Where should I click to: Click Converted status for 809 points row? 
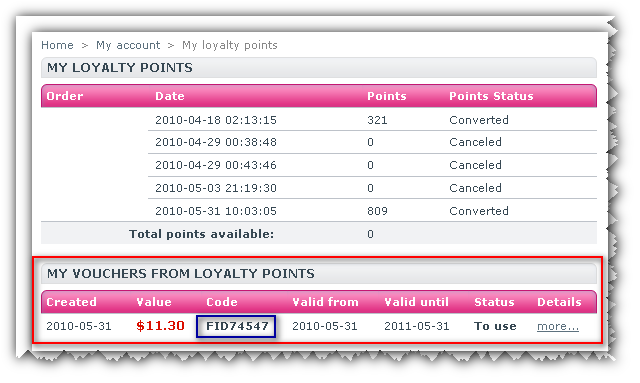click(479, 211)
